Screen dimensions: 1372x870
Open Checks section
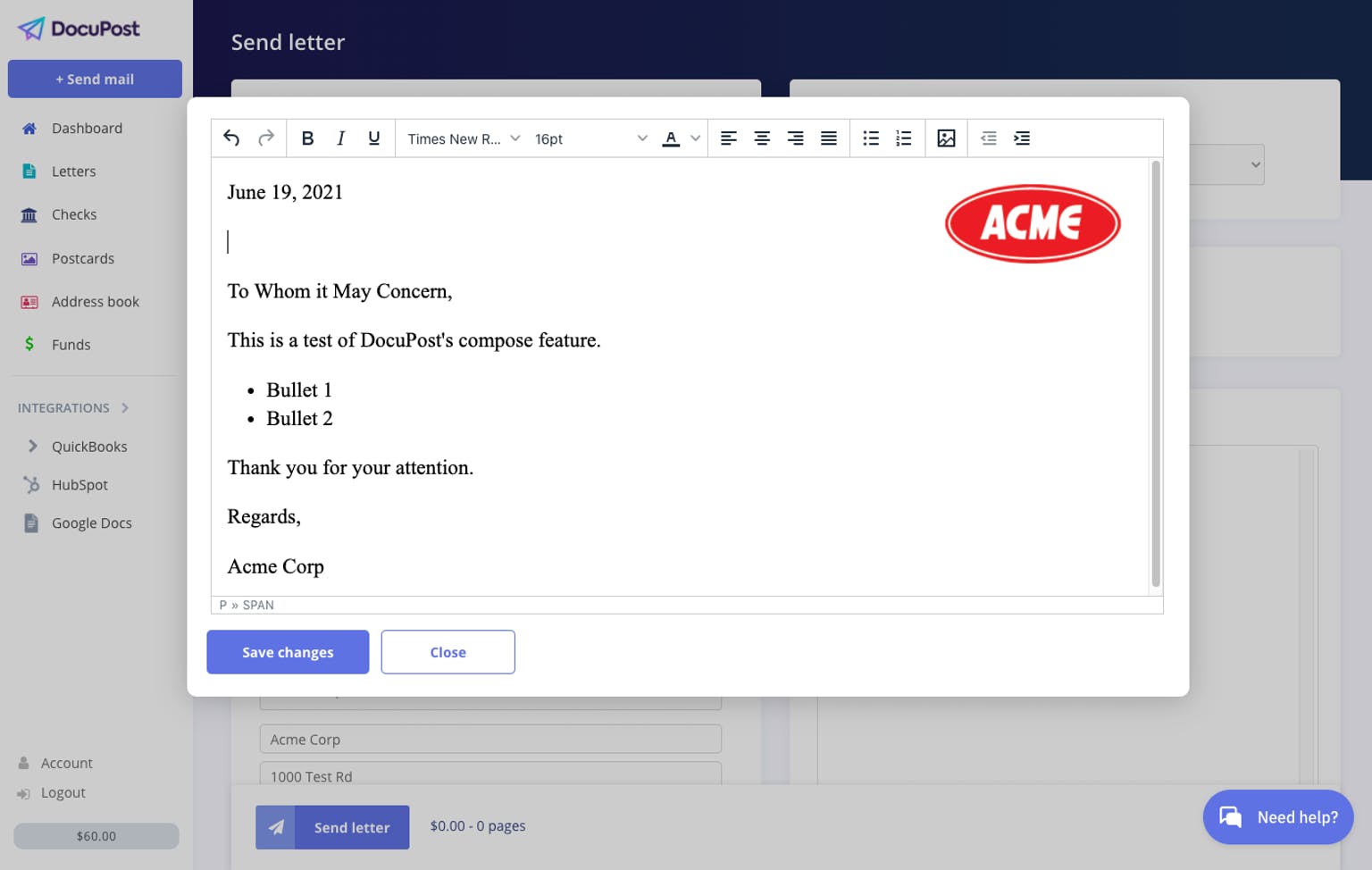(74, 214)
